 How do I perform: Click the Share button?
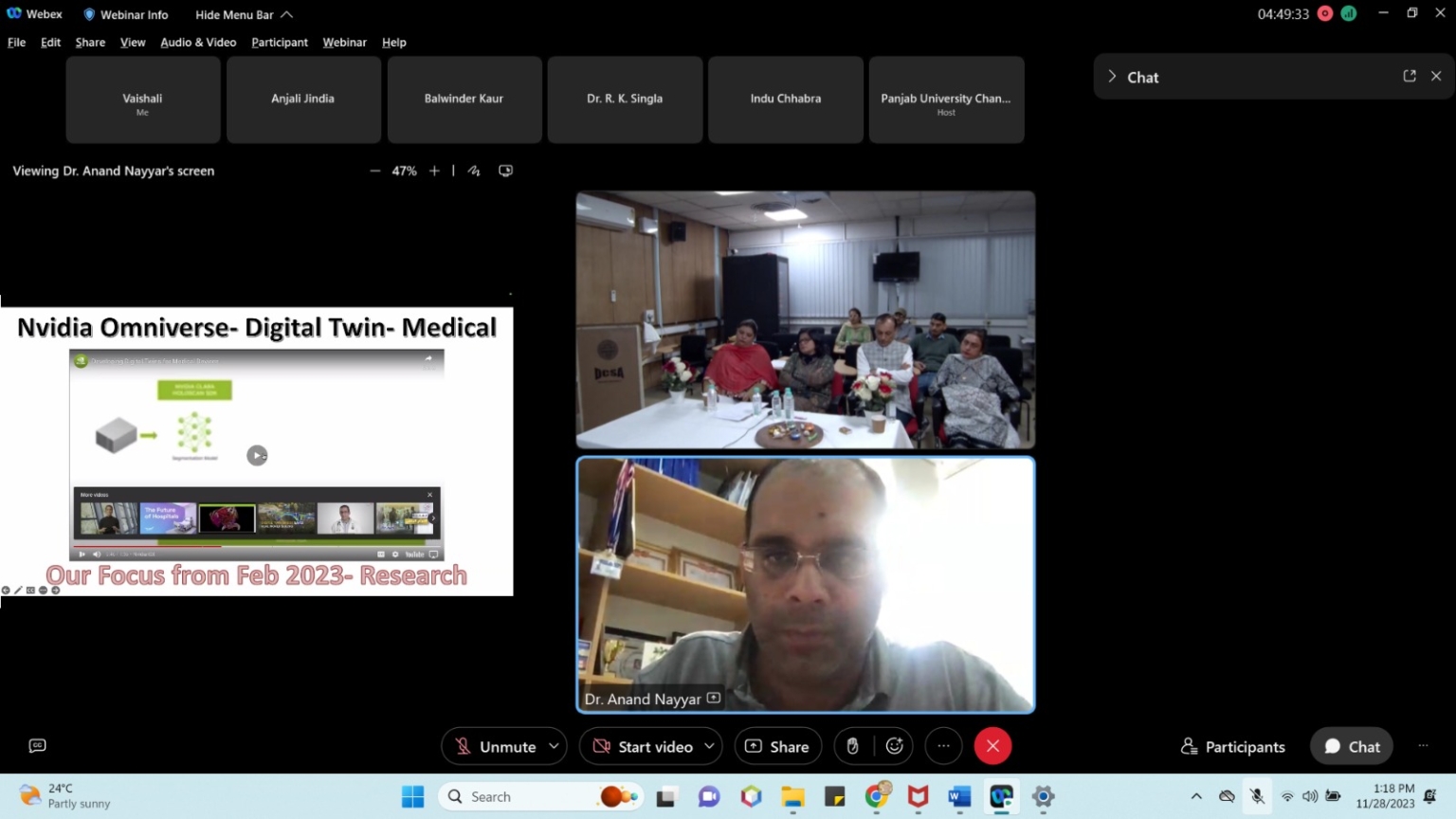coord(777,747)
